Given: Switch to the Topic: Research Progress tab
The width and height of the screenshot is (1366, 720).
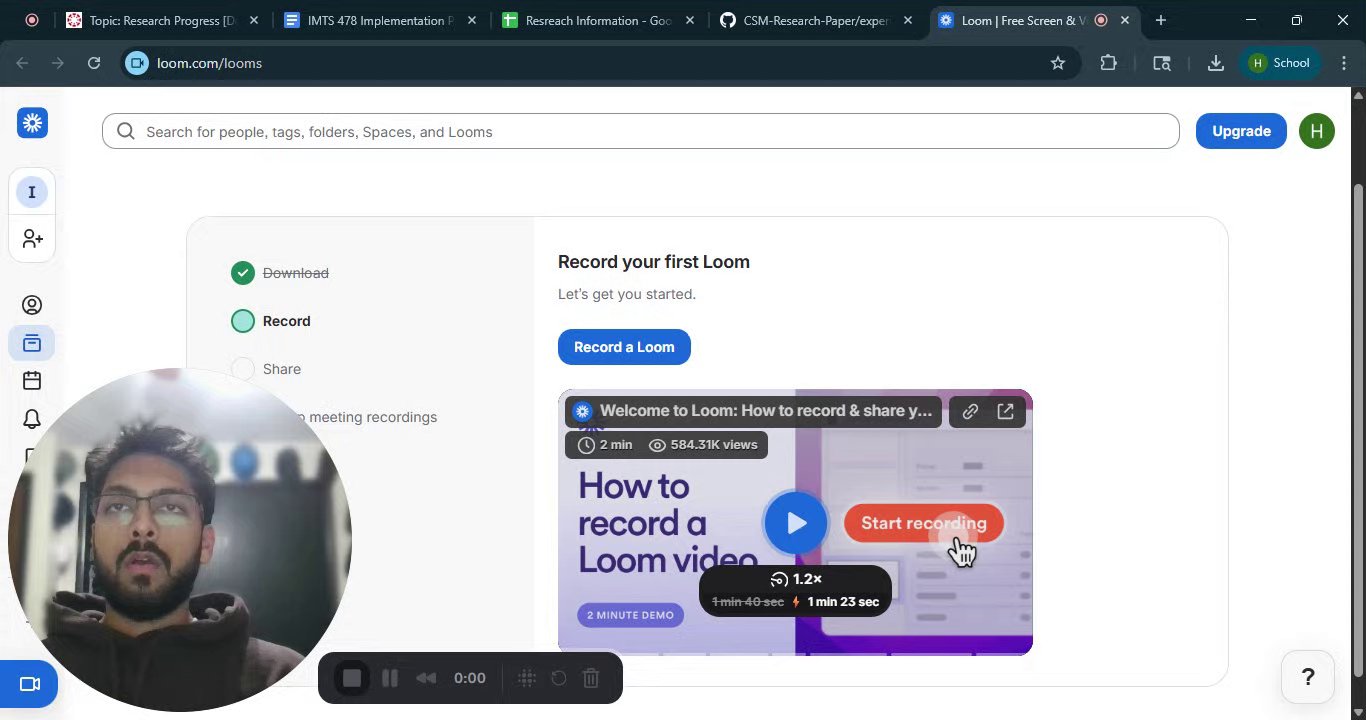Looking at the screenshot, I should [x=163, y=20].
